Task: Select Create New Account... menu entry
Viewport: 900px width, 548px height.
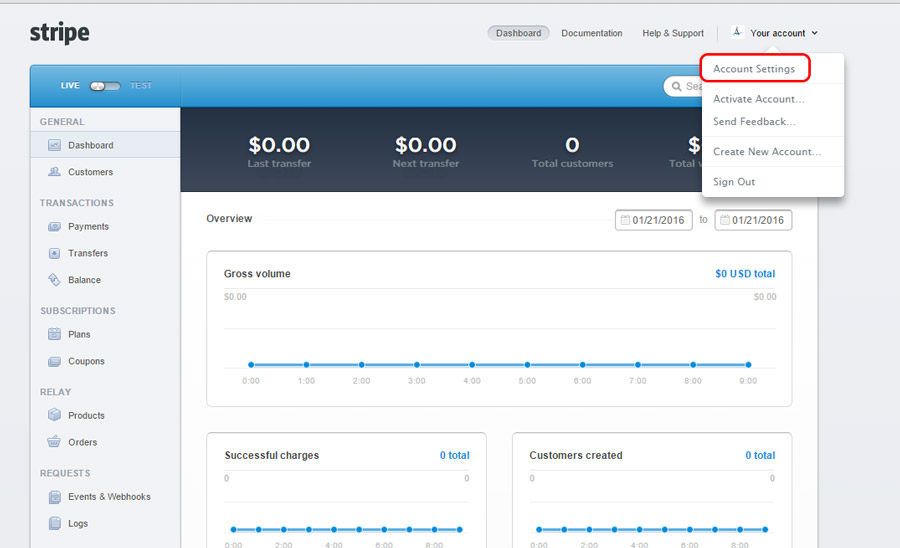Action: 767,151
